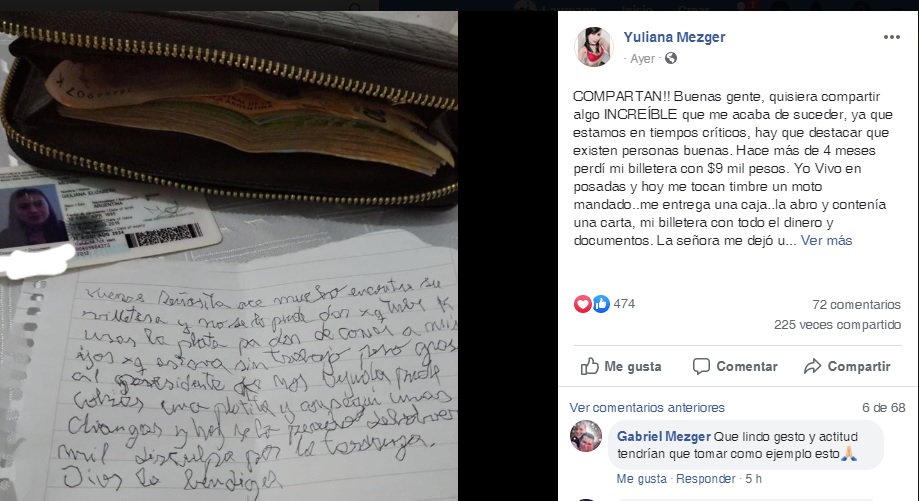Click the wallet and letter photo
Viewport: 919px width, 501px height.
229,256
